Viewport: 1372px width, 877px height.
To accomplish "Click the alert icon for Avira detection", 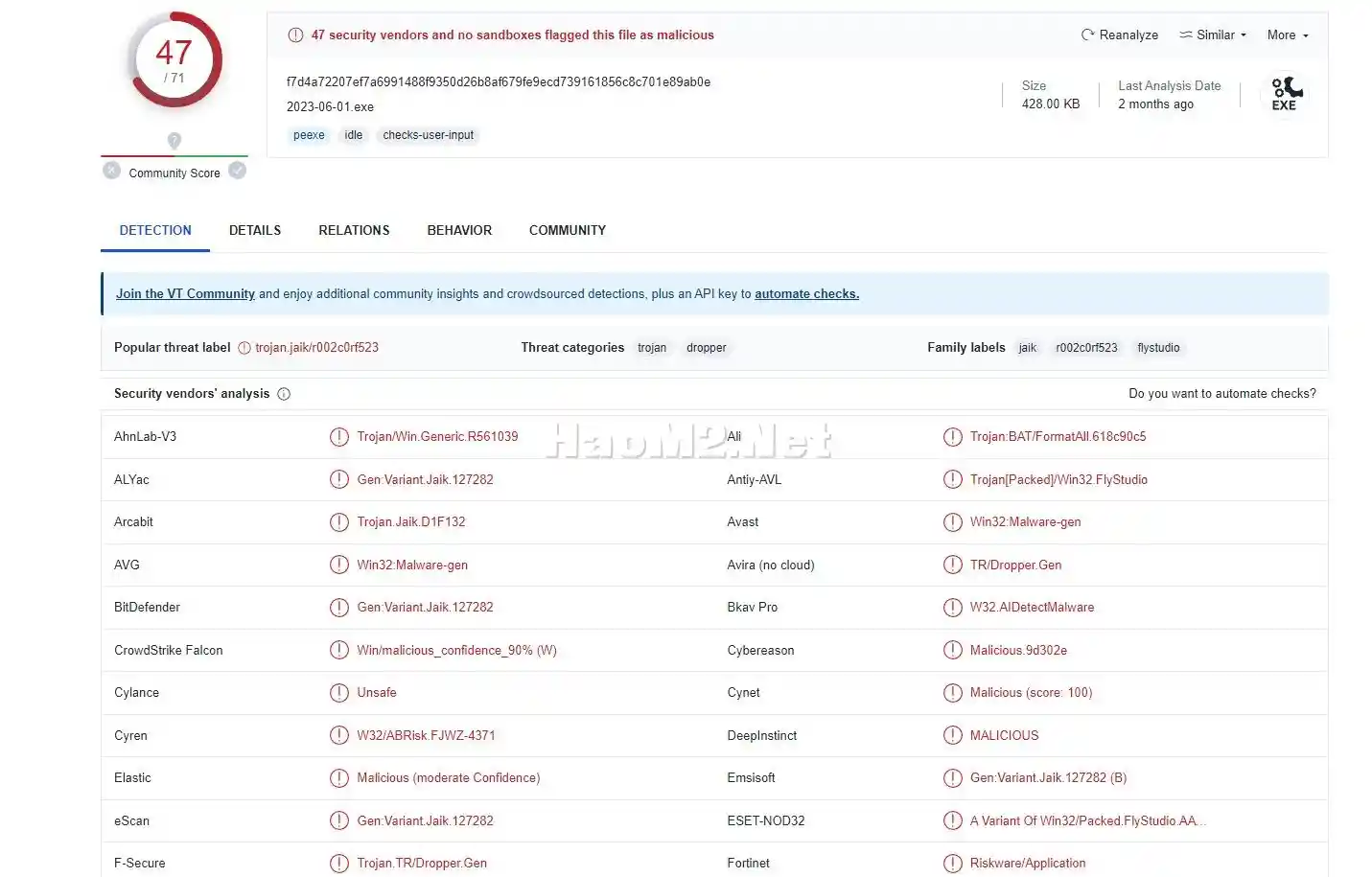I will coord(952,565).
